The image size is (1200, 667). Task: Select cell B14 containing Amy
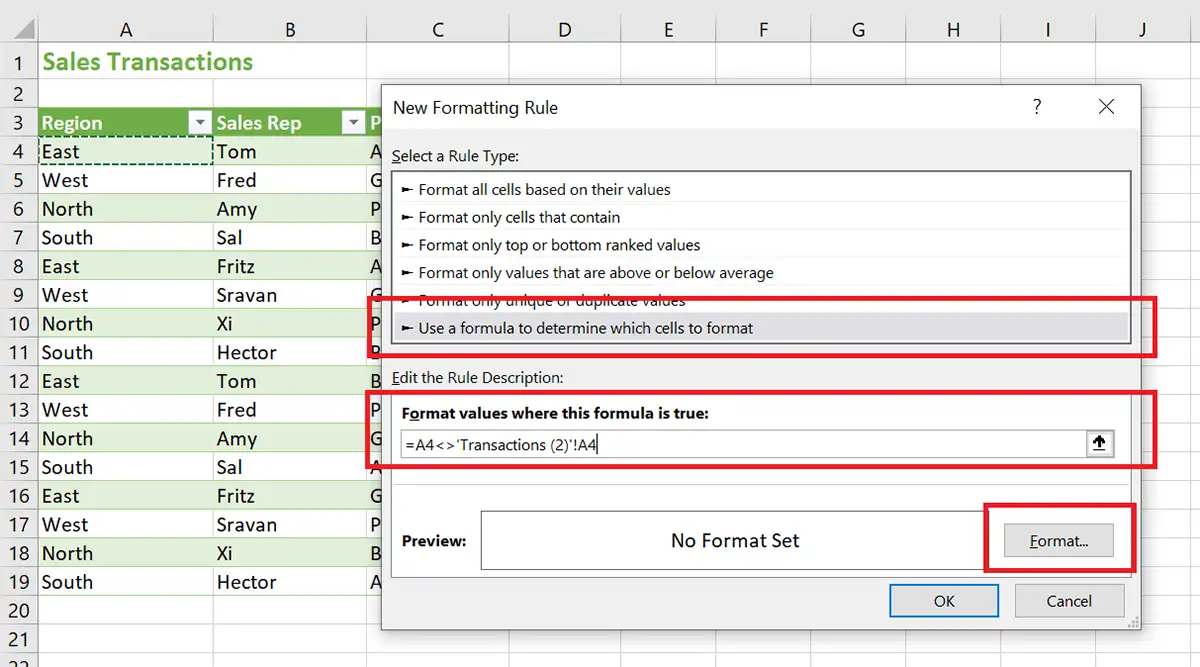tap(290, 439)
